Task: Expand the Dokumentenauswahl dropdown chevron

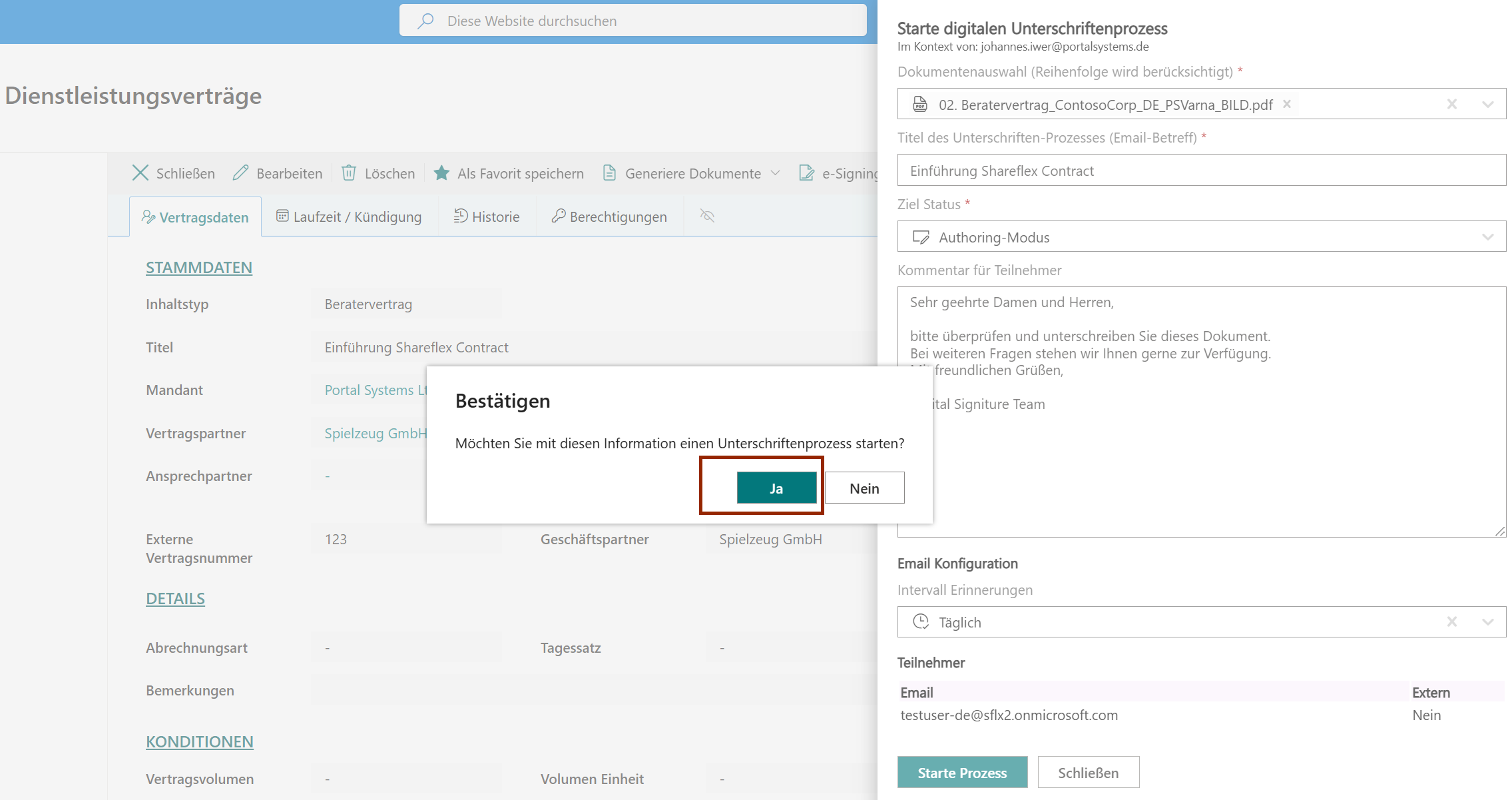Action: (1487, 104)
